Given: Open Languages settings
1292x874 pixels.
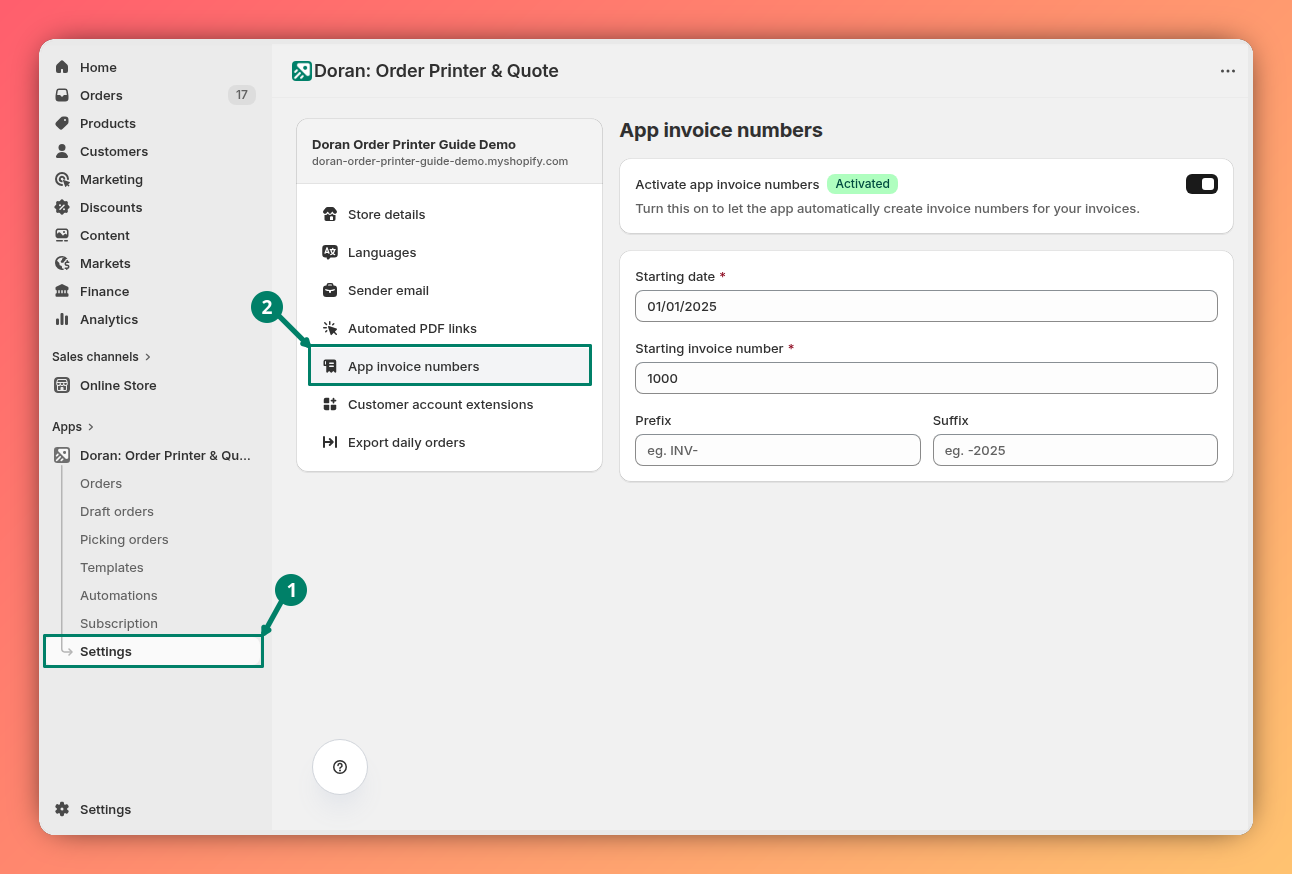Looking at the screenshot, I should tap(450, 252).
